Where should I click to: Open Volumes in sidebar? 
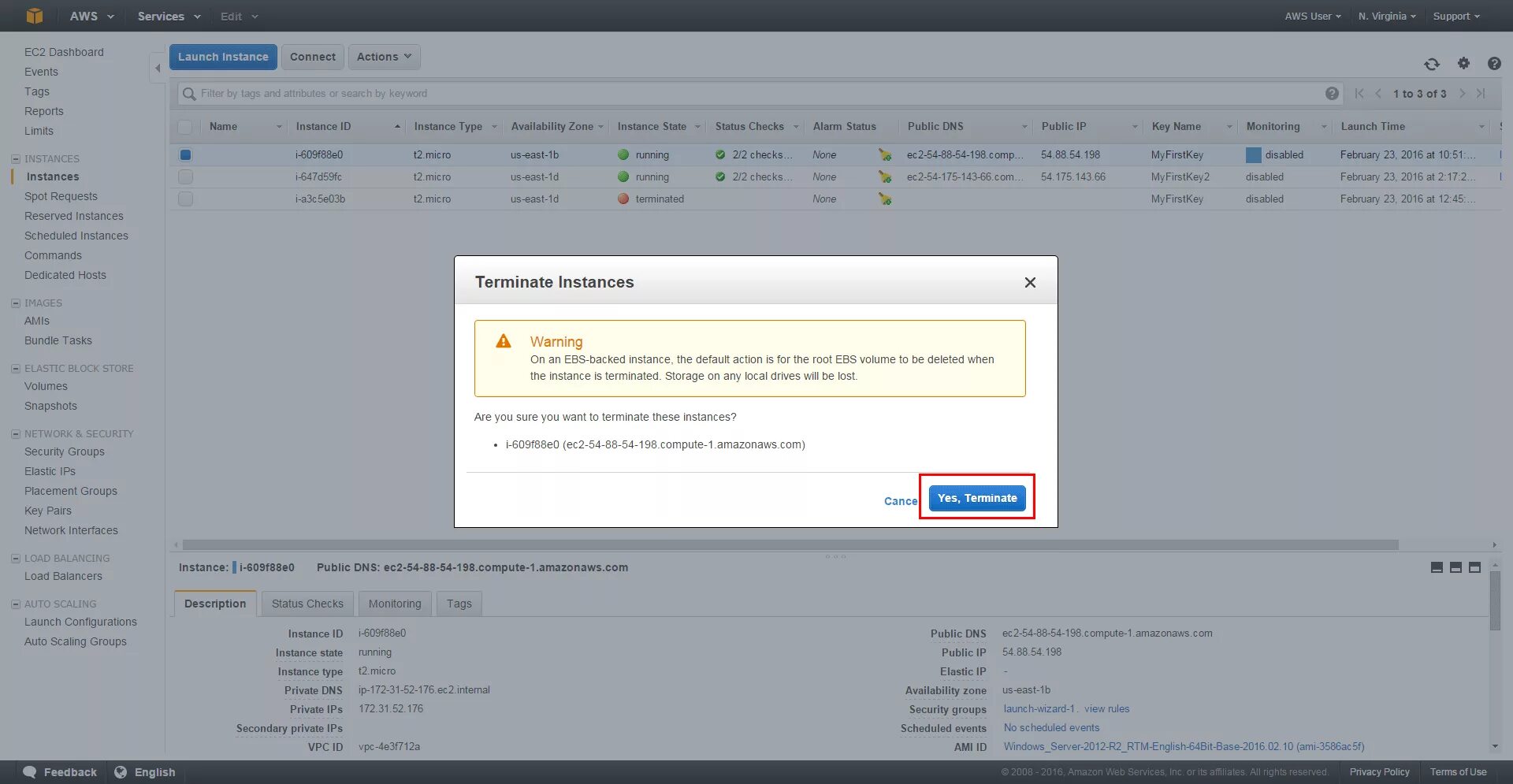[x=46, y=386]
